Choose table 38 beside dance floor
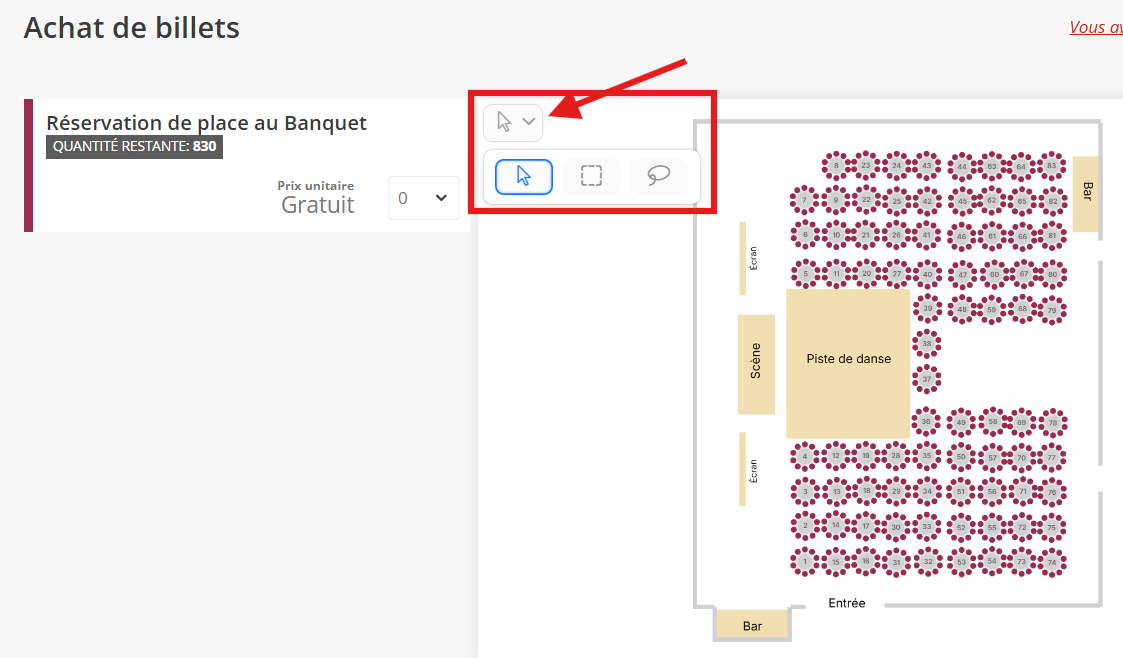1123x658 pixels. pos(927,344)
